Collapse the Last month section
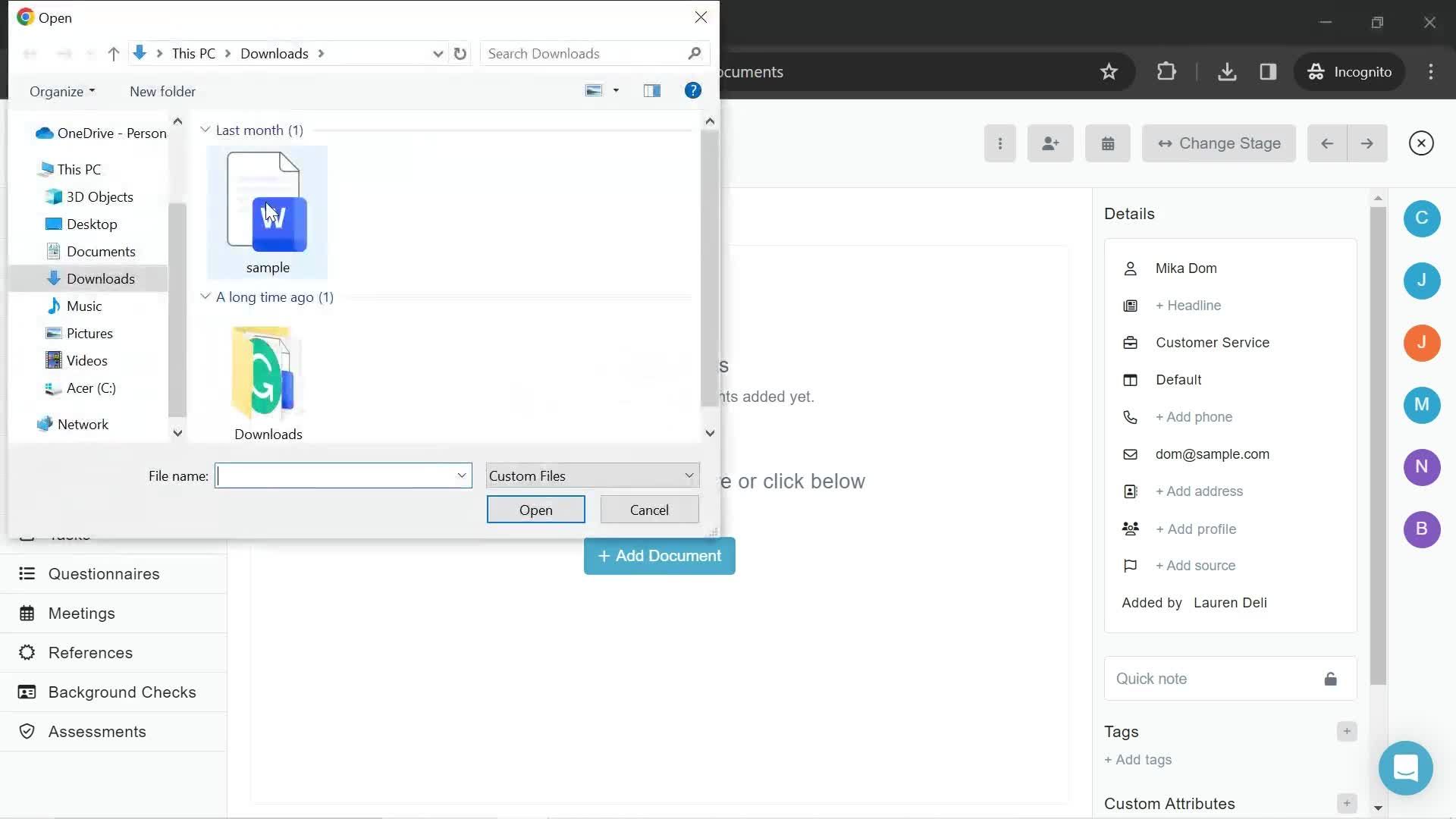Image resolution: width=1456 pixels, height=819 pixels. pyautogui.click(x=205, y=130)
